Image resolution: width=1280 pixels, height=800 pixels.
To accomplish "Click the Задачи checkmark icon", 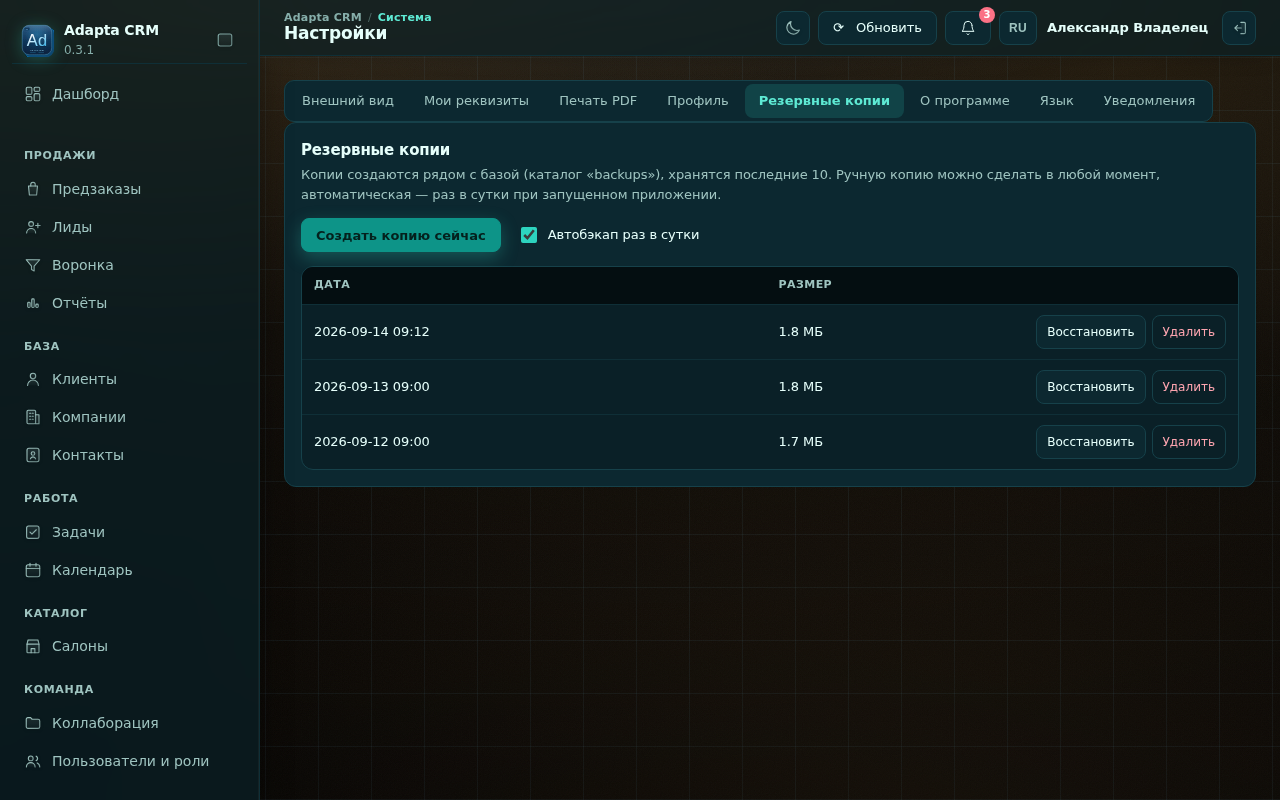I will (x=33, y=532).
